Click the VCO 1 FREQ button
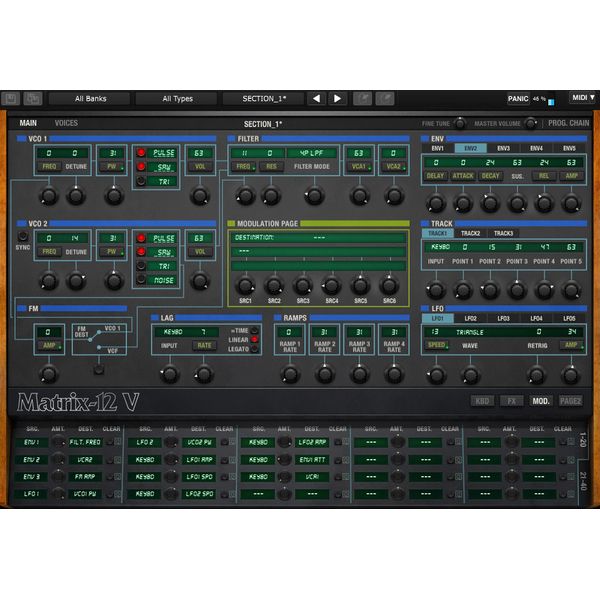 (49, 166)
